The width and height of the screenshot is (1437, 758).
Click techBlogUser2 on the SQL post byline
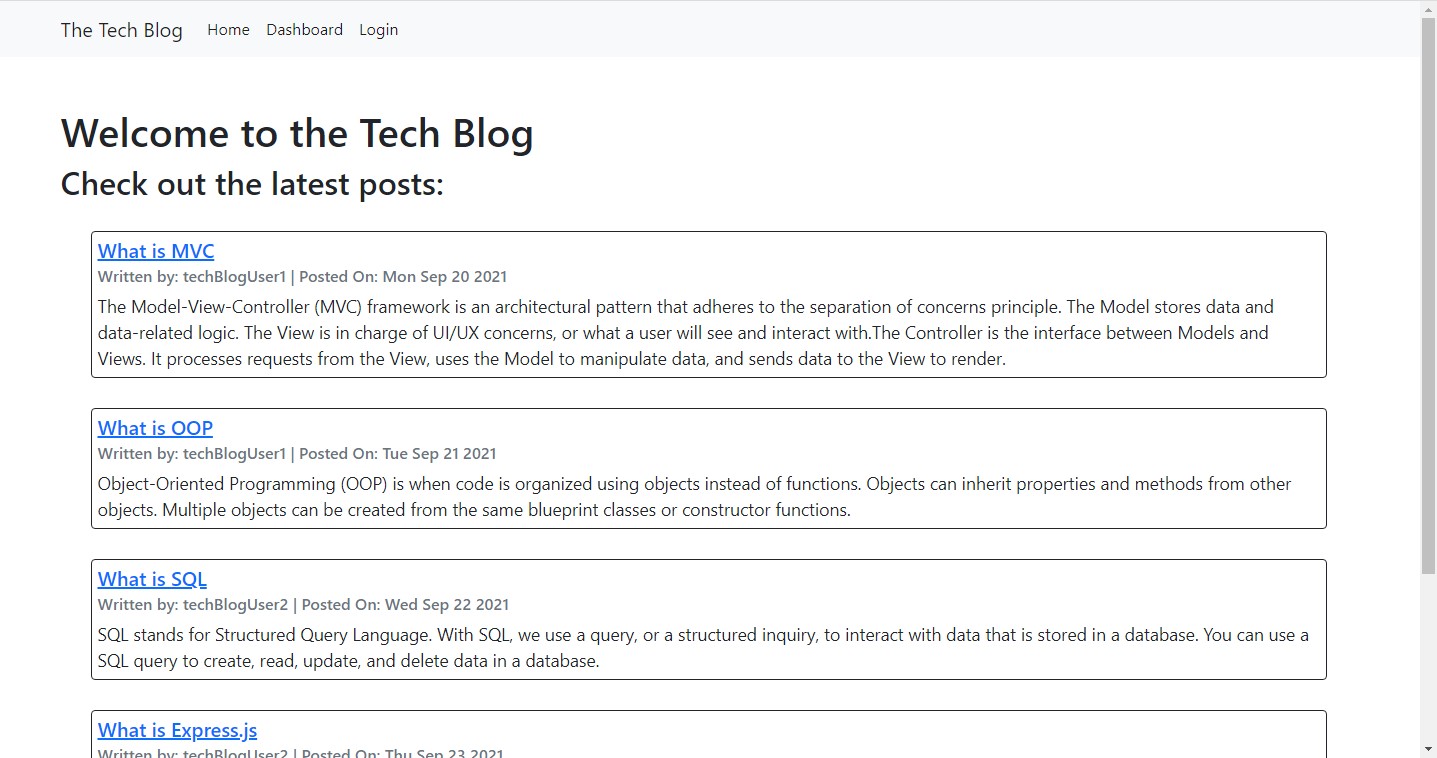click(x=234, y=604)
